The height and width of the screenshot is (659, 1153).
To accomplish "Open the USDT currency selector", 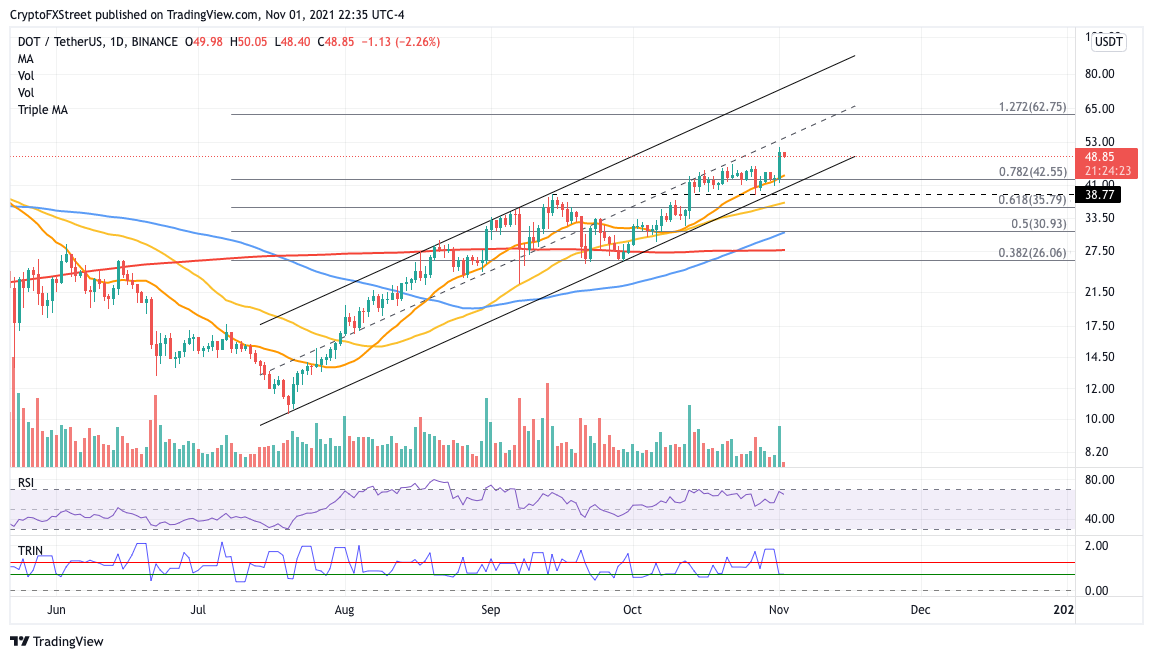I will click(x=1108, y=42).
